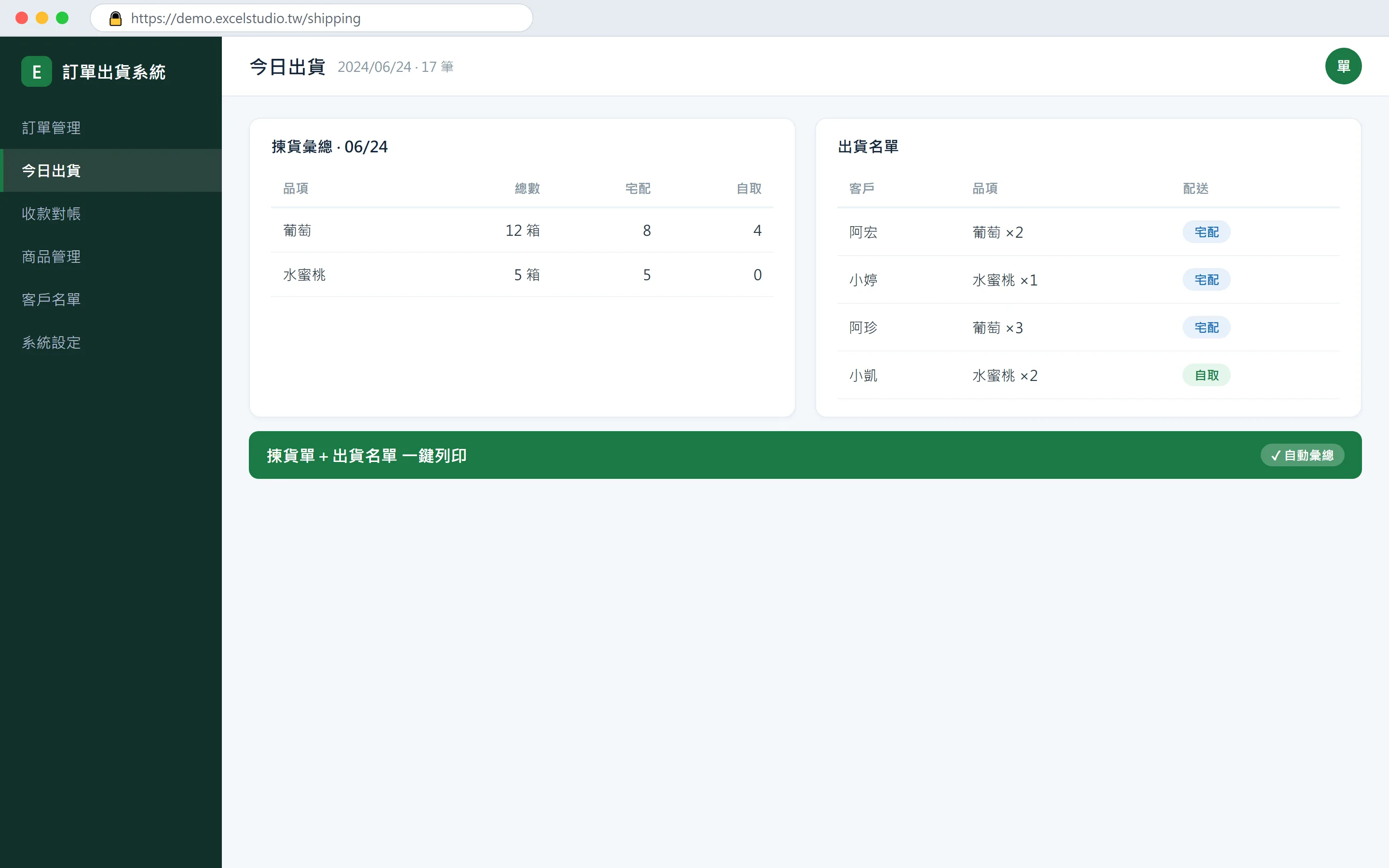Select 今日出貨 sidebar item

coord(111,171)
